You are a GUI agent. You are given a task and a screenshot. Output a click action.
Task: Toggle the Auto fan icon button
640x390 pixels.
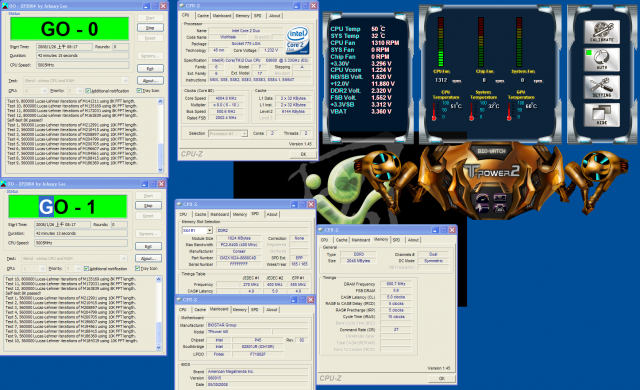(x=602, y=60)
